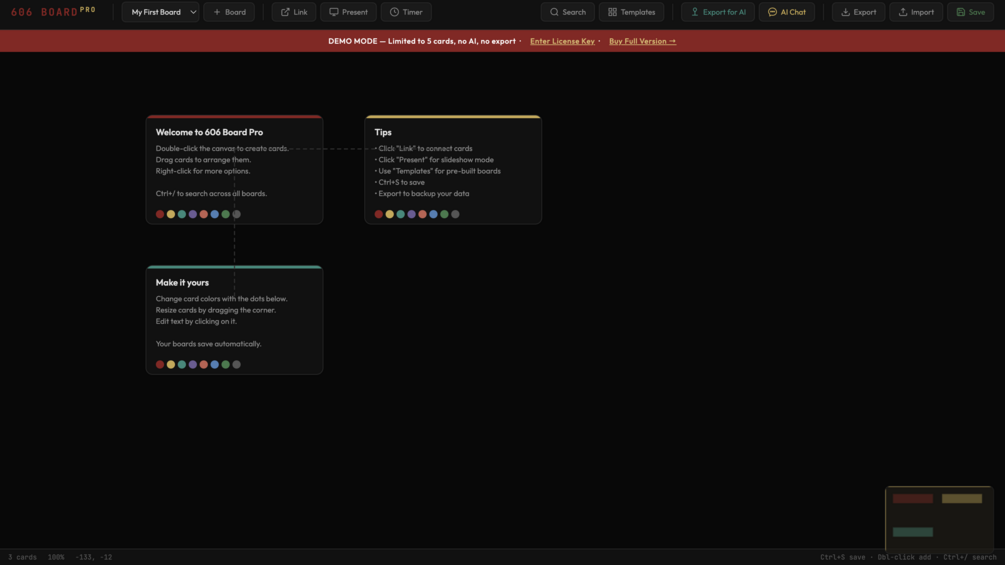Click the 100% zoom level indicator
Viewport: 1005px width, 565px height.
click(56, 557)
